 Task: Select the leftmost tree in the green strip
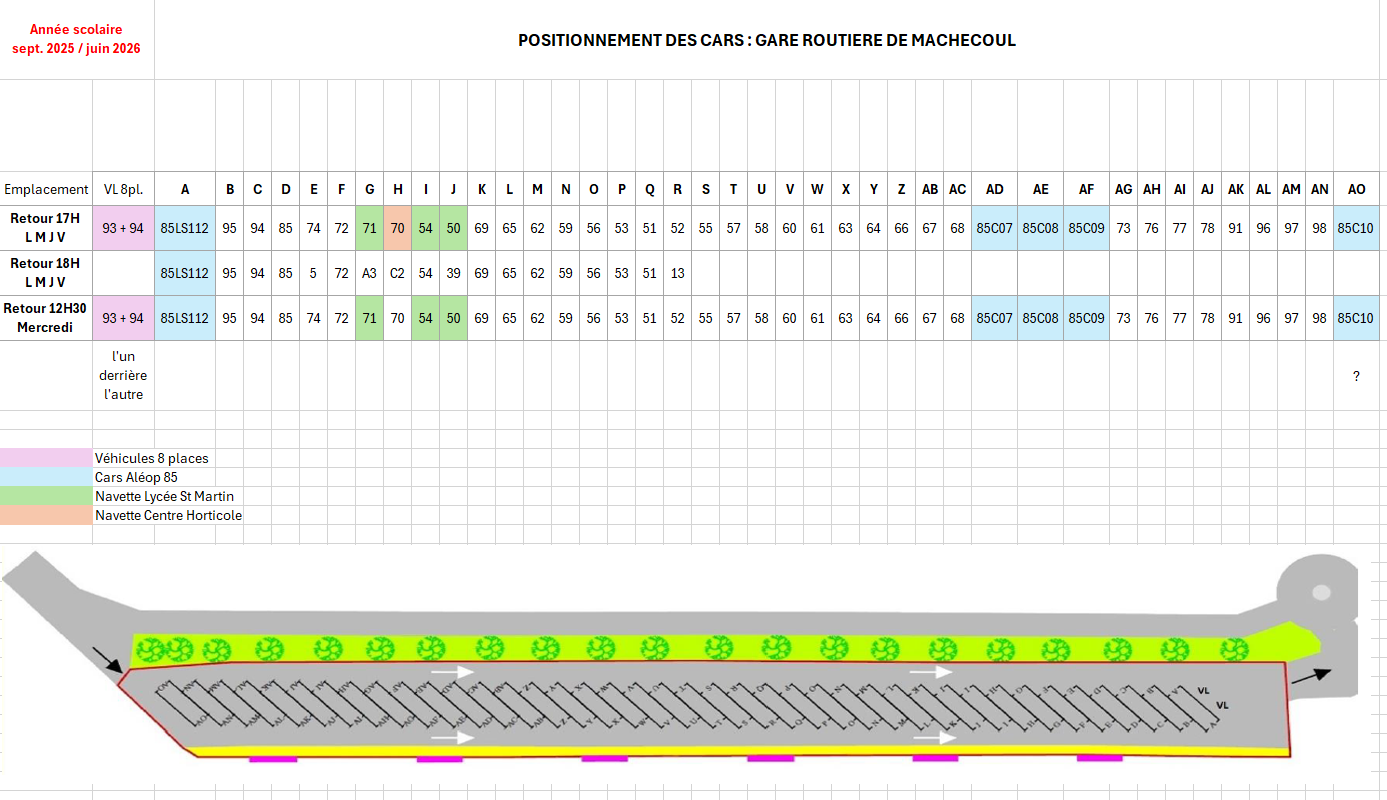(x=150, y=651)
